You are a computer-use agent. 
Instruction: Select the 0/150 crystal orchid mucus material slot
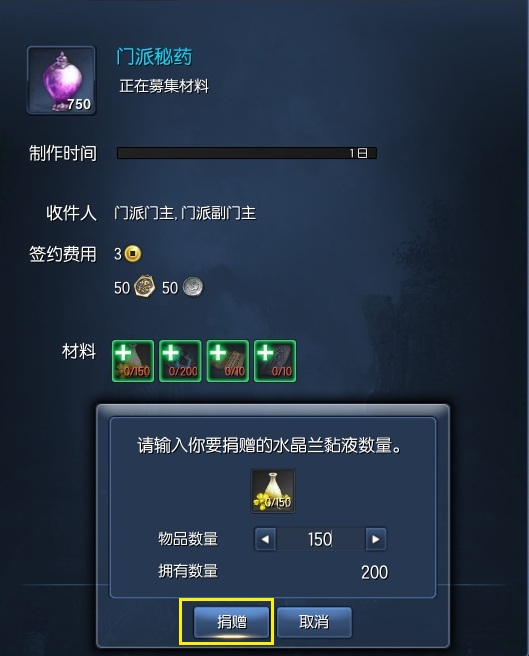click(133, 361)
